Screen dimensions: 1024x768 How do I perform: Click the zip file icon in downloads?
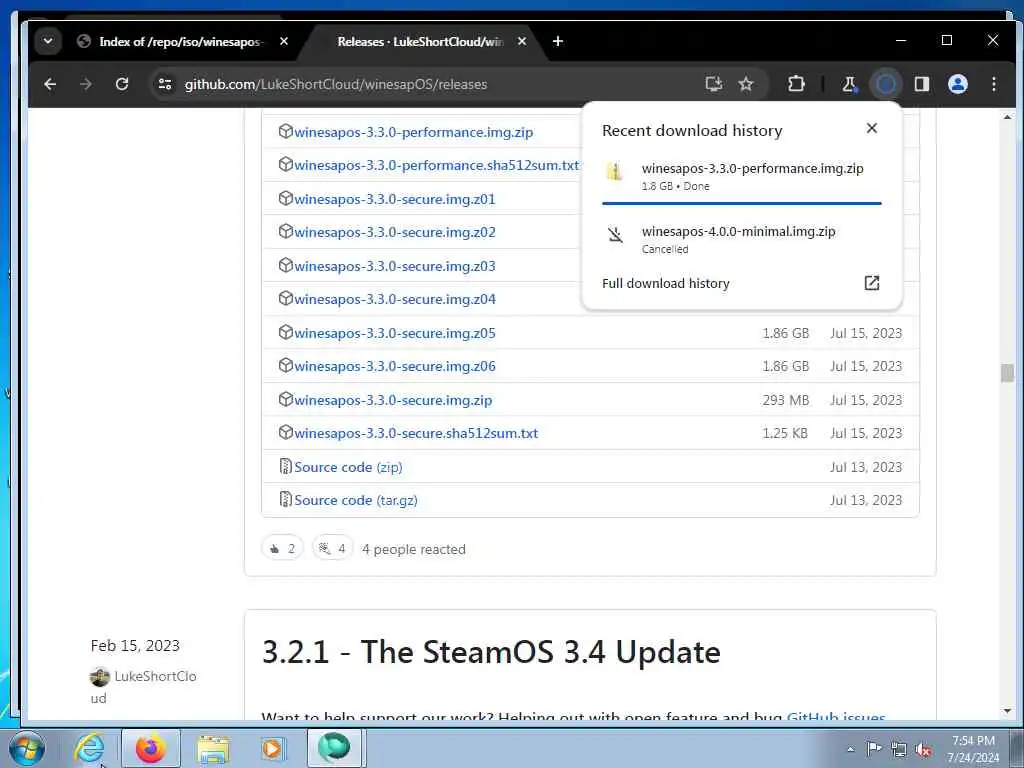[x=614, y=172]
